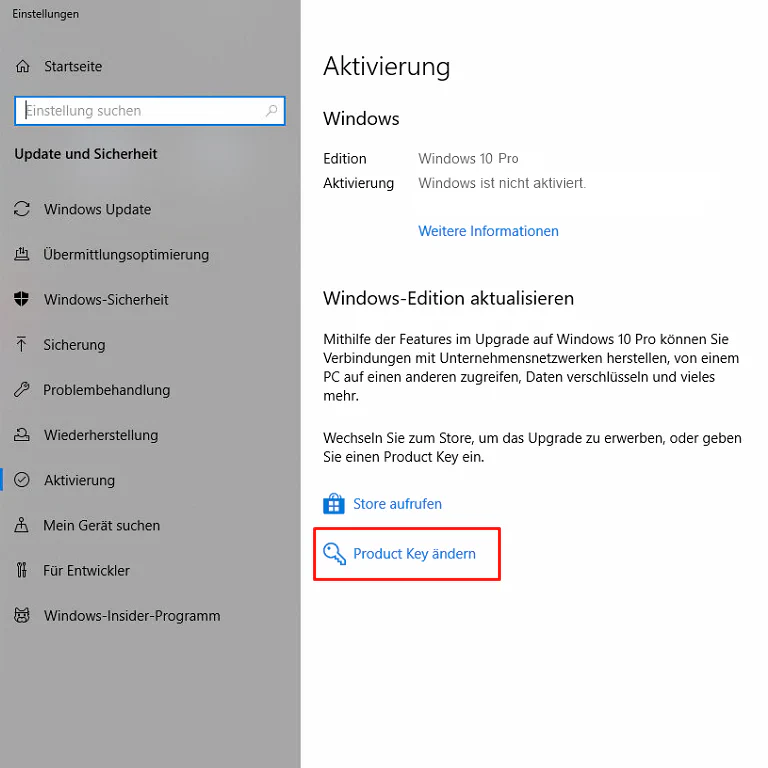Click the Problembehandlung wrench icon
The image size is (768, 768).
coord(22,390)
